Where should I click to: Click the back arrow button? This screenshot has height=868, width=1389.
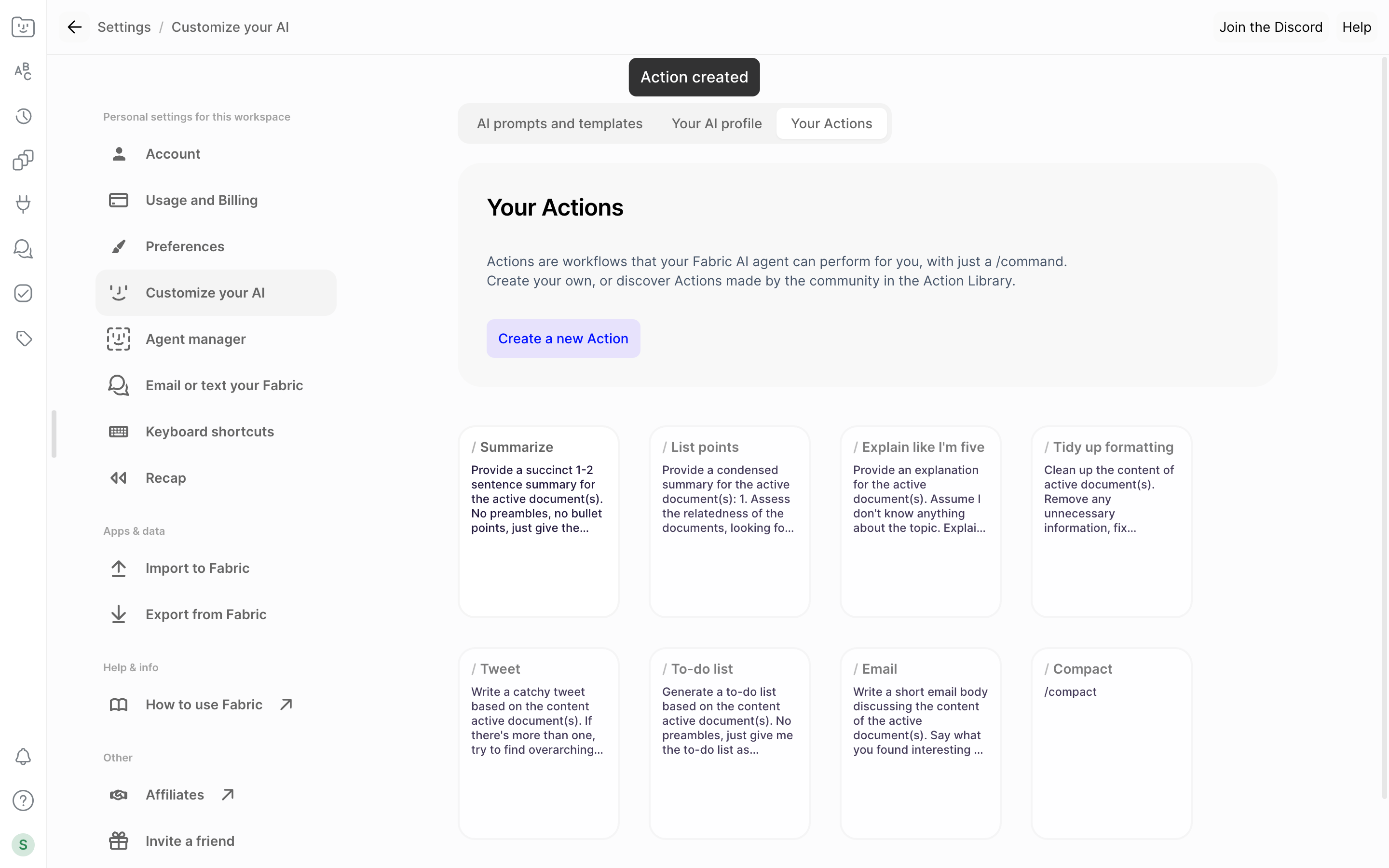(75, 27)
